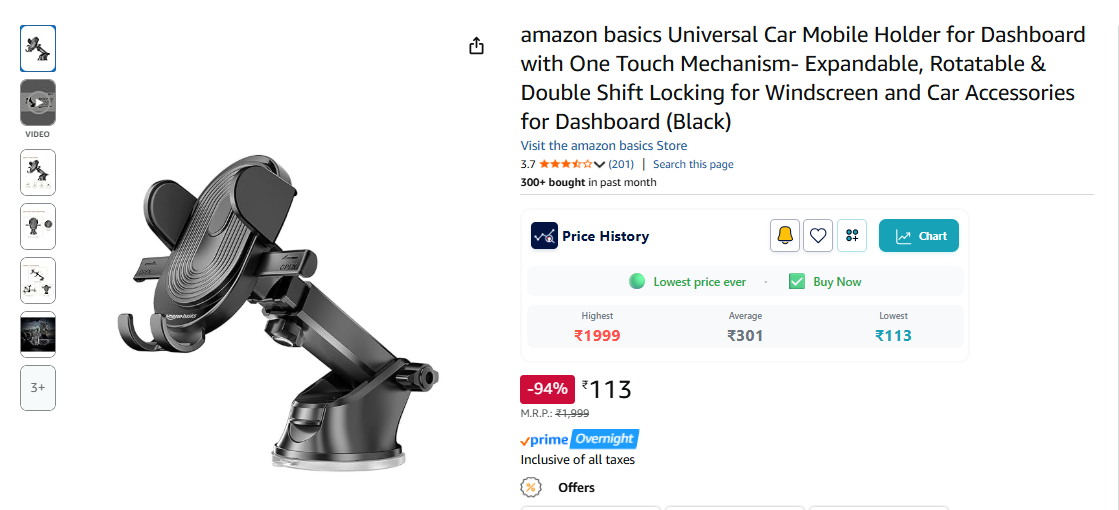The image size is (1119, 510).
Task: Set a price alert with the bell icon
Action: 785,236
